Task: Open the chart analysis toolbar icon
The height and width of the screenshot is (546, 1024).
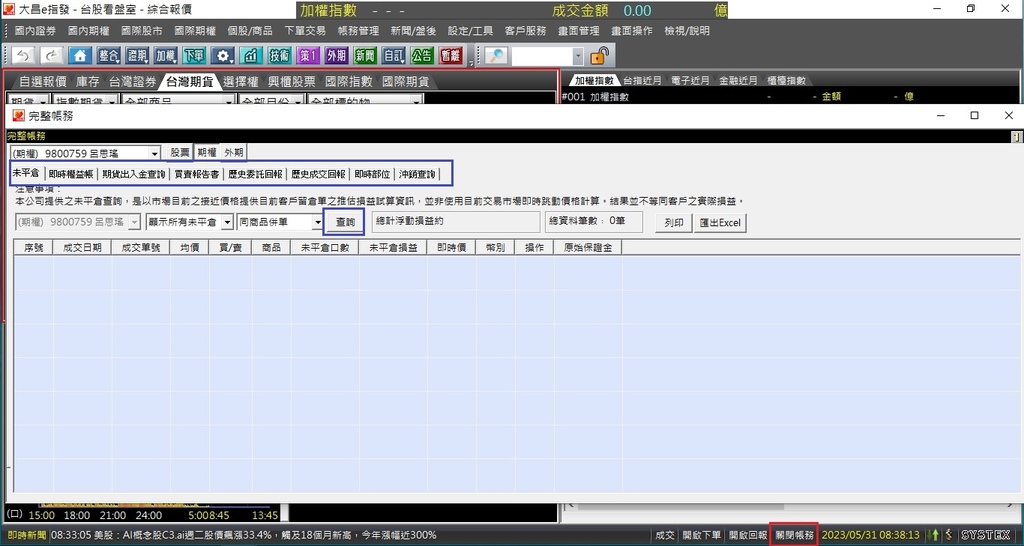Action: pos(251,56)
